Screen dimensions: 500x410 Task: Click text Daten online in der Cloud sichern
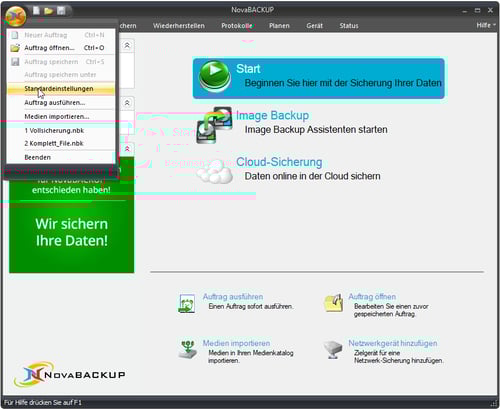312,176
